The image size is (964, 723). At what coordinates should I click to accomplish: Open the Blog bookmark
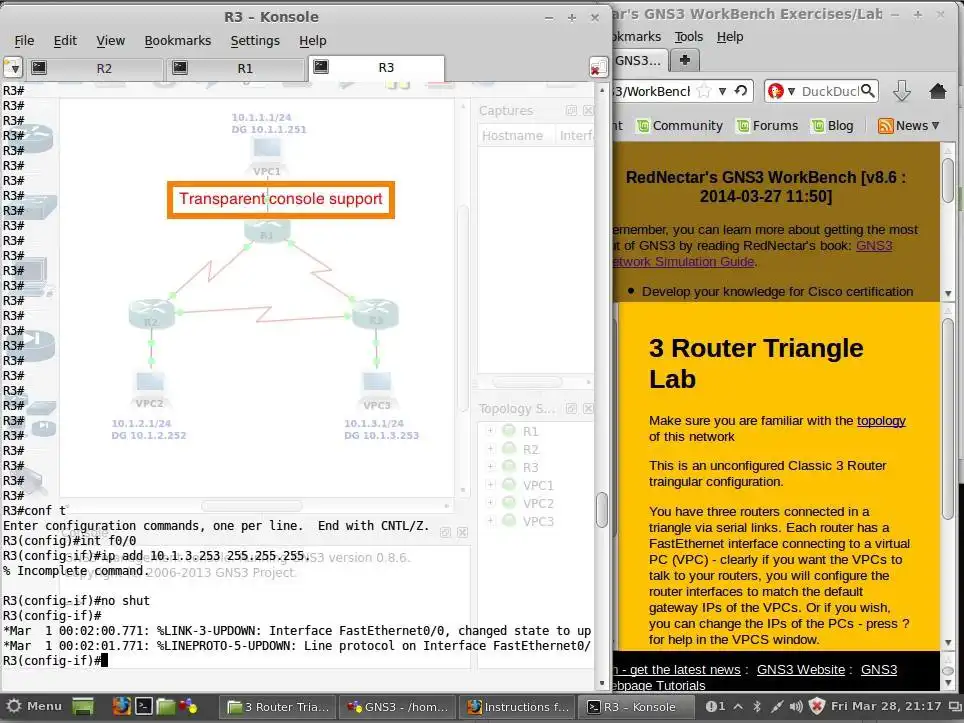tap(832, 126)
